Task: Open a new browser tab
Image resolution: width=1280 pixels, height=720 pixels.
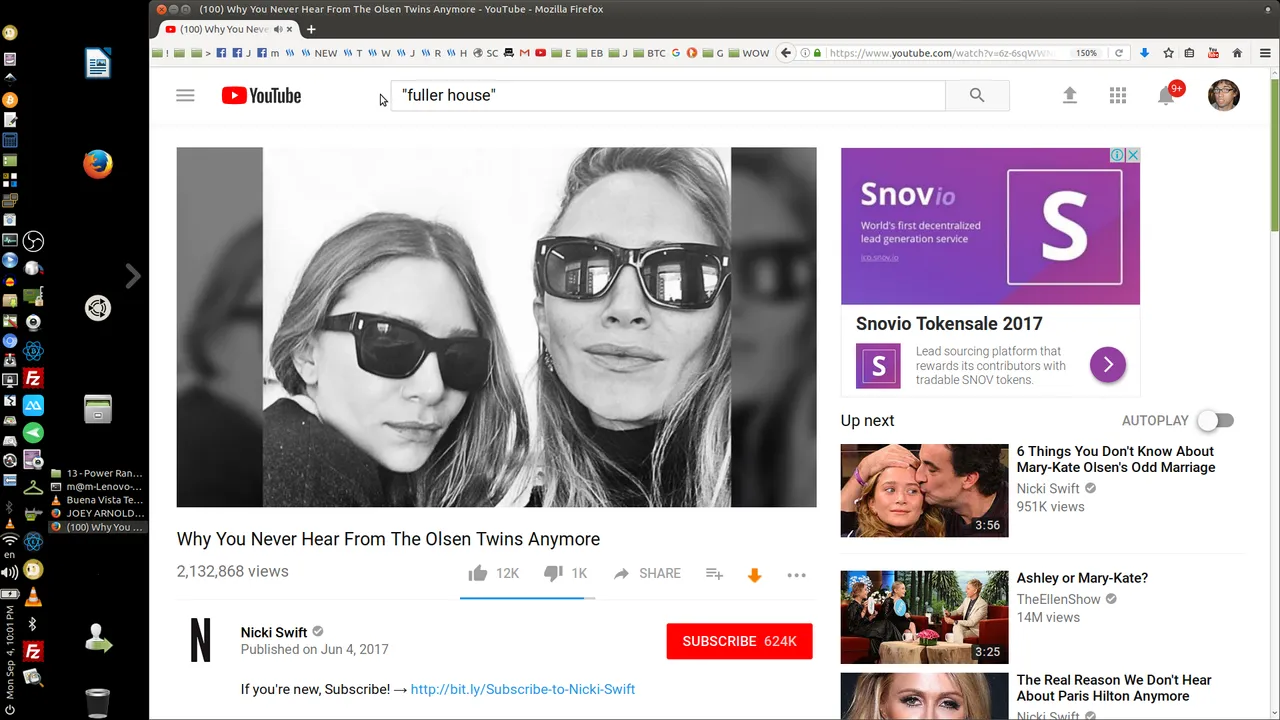Action: coord(311,29)
